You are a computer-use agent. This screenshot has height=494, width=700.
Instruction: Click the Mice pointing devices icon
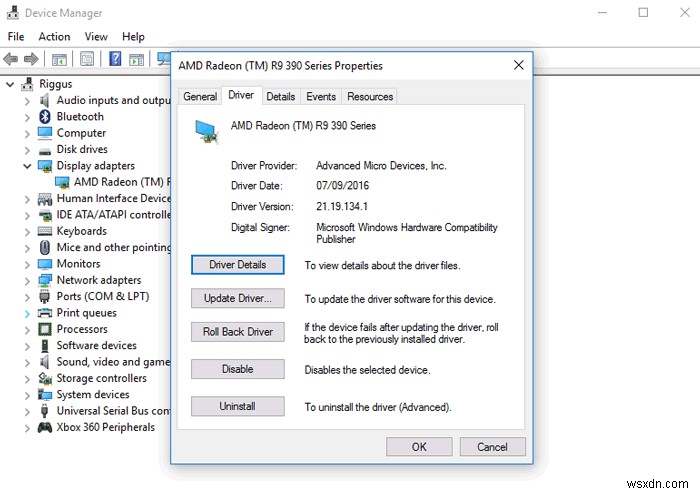(x=45, y=247)
